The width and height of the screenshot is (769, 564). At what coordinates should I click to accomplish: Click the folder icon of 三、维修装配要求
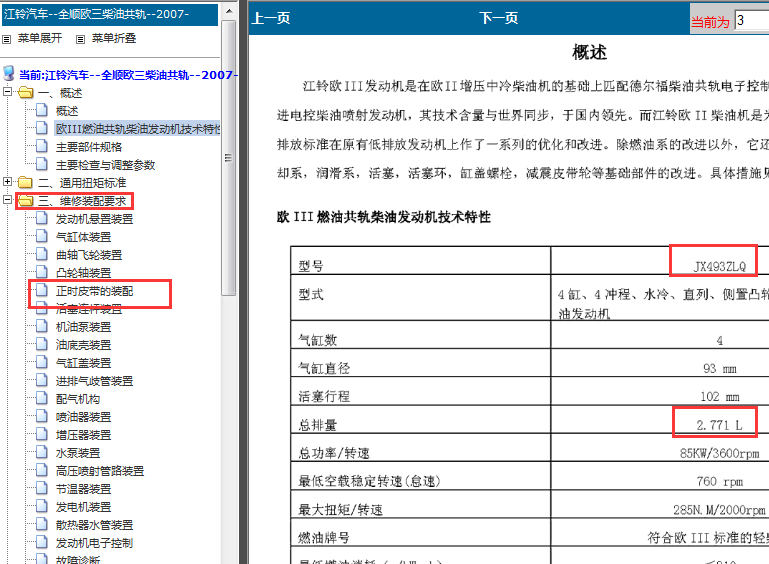(x=26, y=201)
